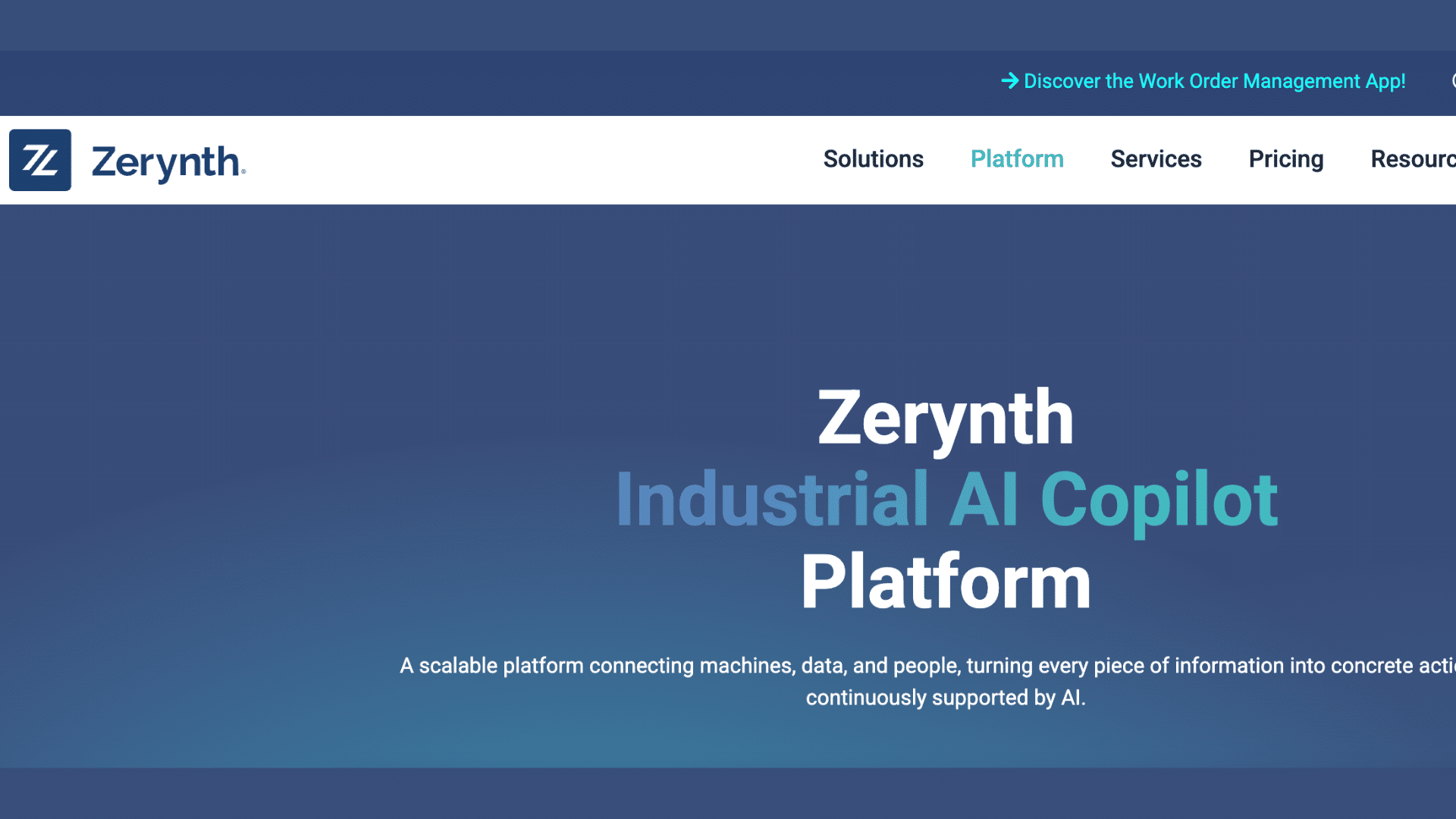The width and height of the screenshot is (1456, 819).
Task: Click the Zerynth wordmark in the header
Action: point(165,159)
